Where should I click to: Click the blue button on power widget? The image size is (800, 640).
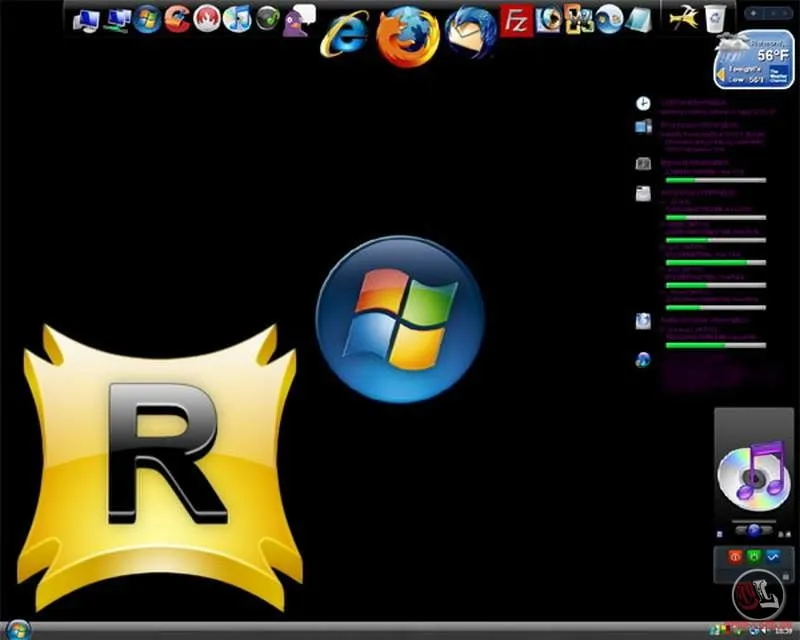773,556
